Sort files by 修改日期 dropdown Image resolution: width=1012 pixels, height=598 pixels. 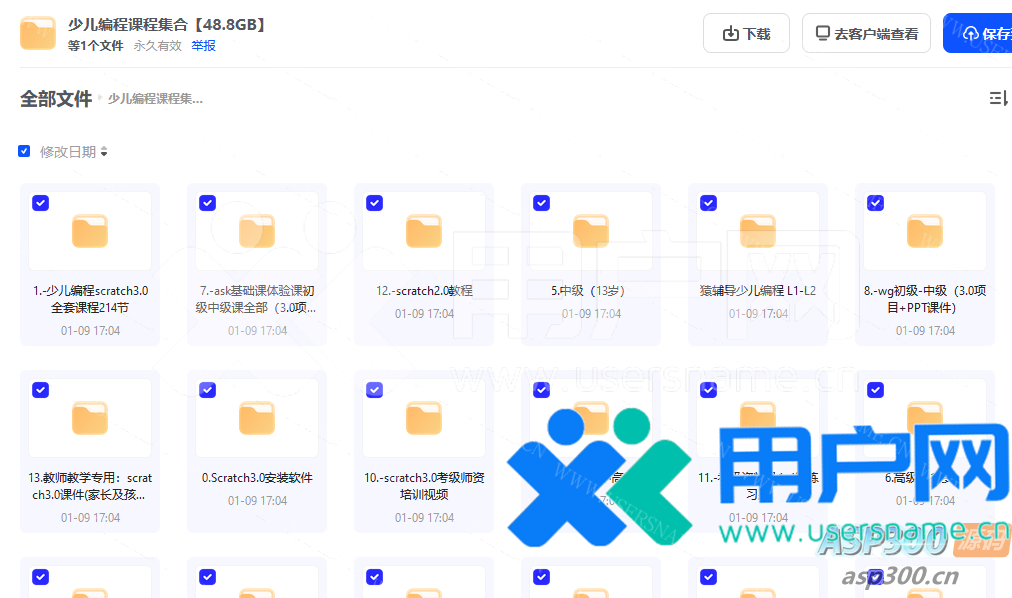click(x=74, y=152)
